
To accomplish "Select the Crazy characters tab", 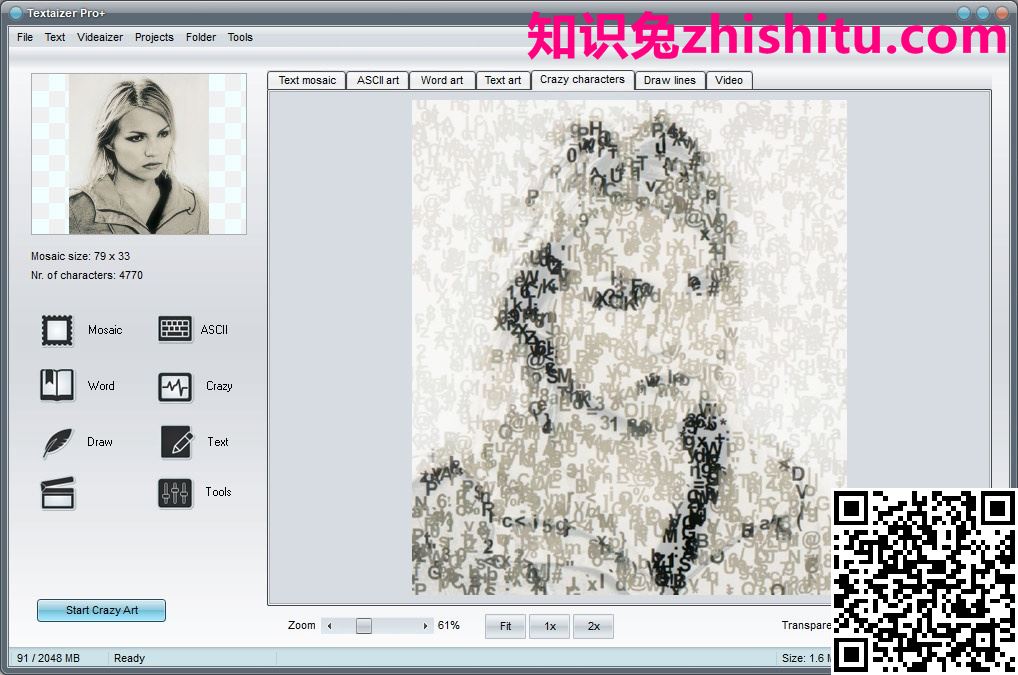I will pyautogui.click(x=582, y=79).
